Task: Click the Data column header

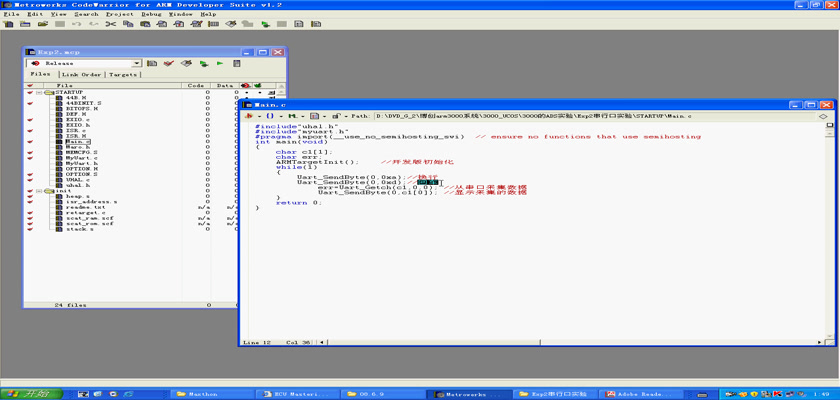Action: (x=224, y=86)
